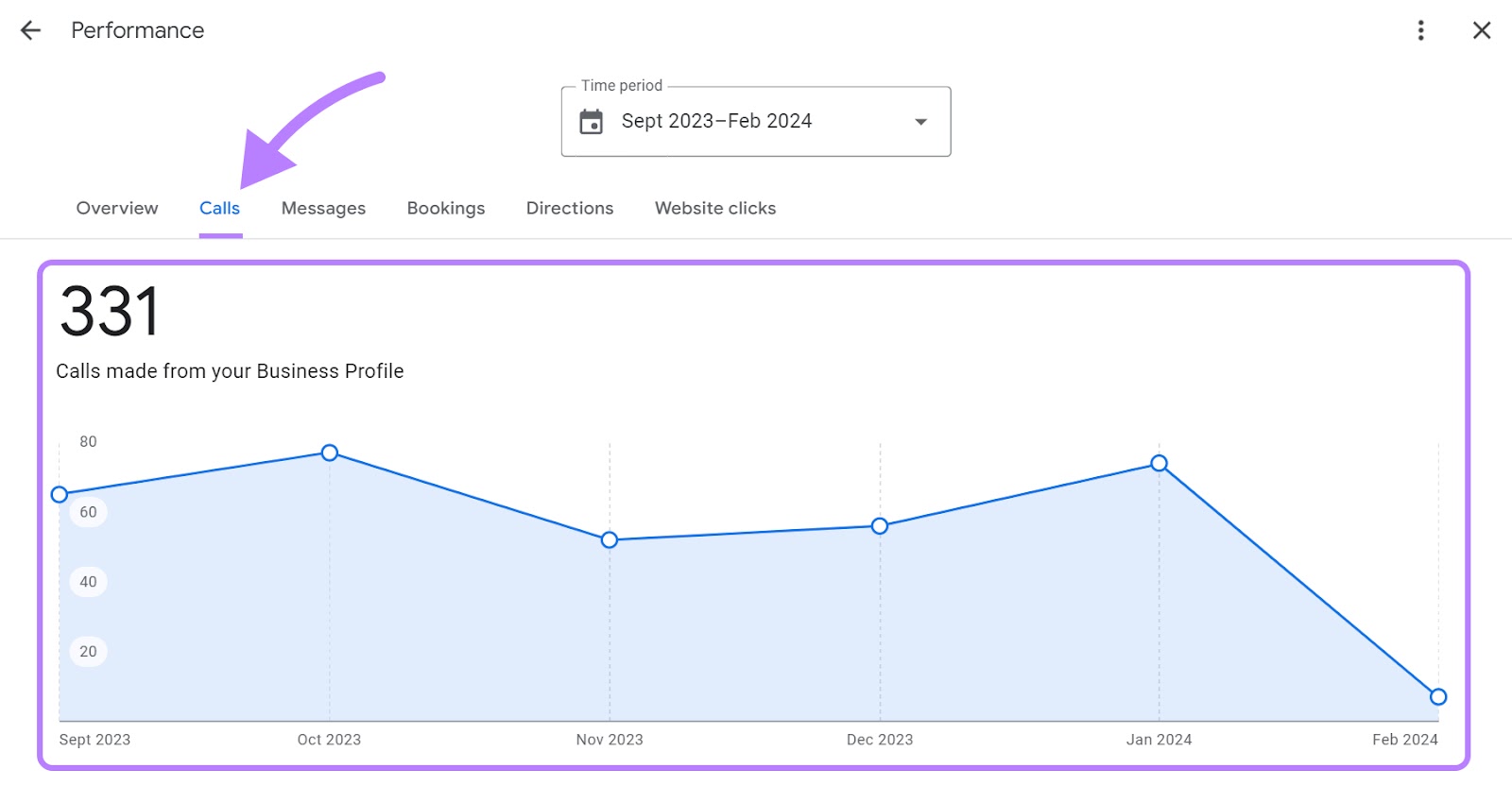This screenshot has height=786, width=1512.
Task: Select the Feb 2024 lowest data point
Action: [1438, 696]
